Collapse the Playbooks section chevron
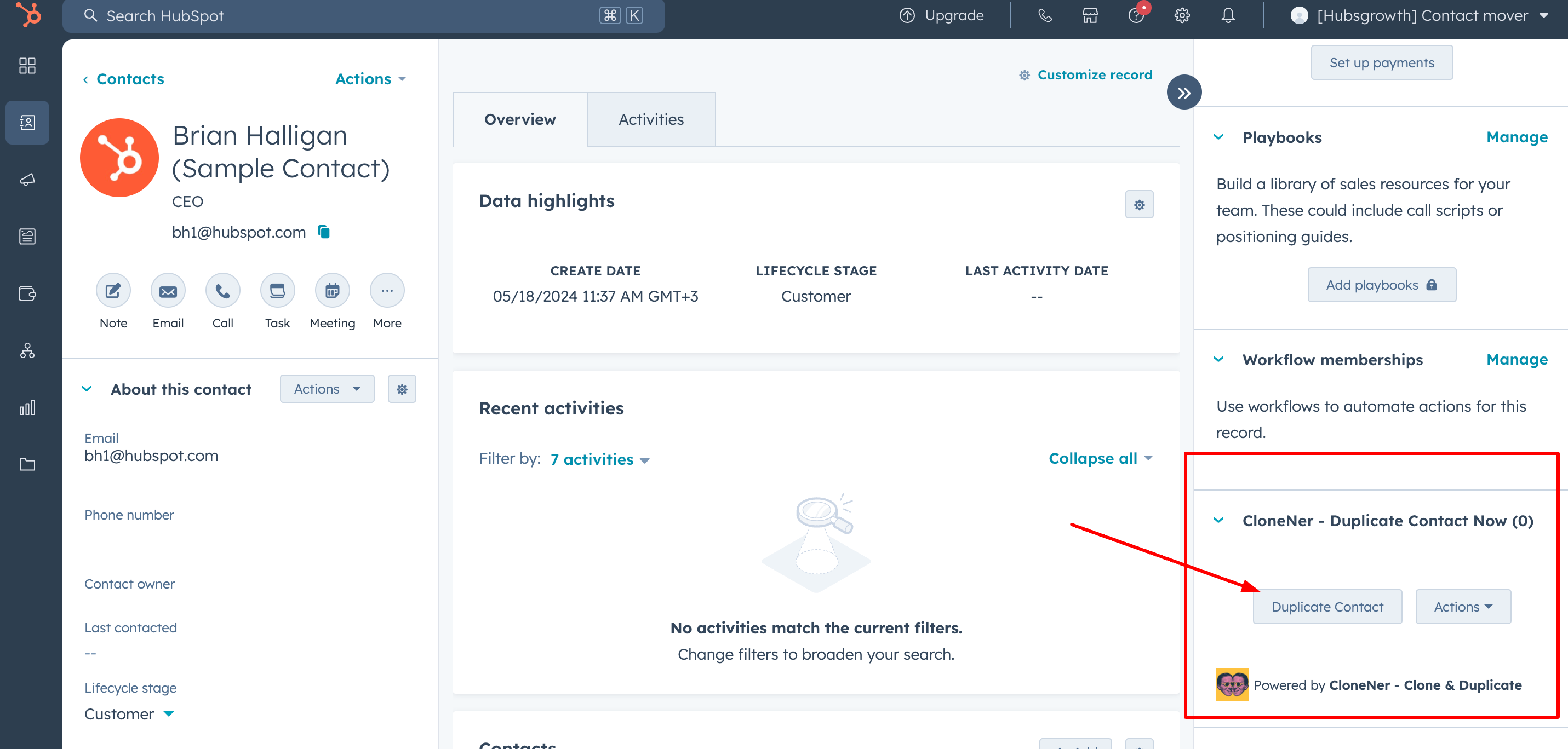Viewport: 1568px width, 749px height. 1218,137
